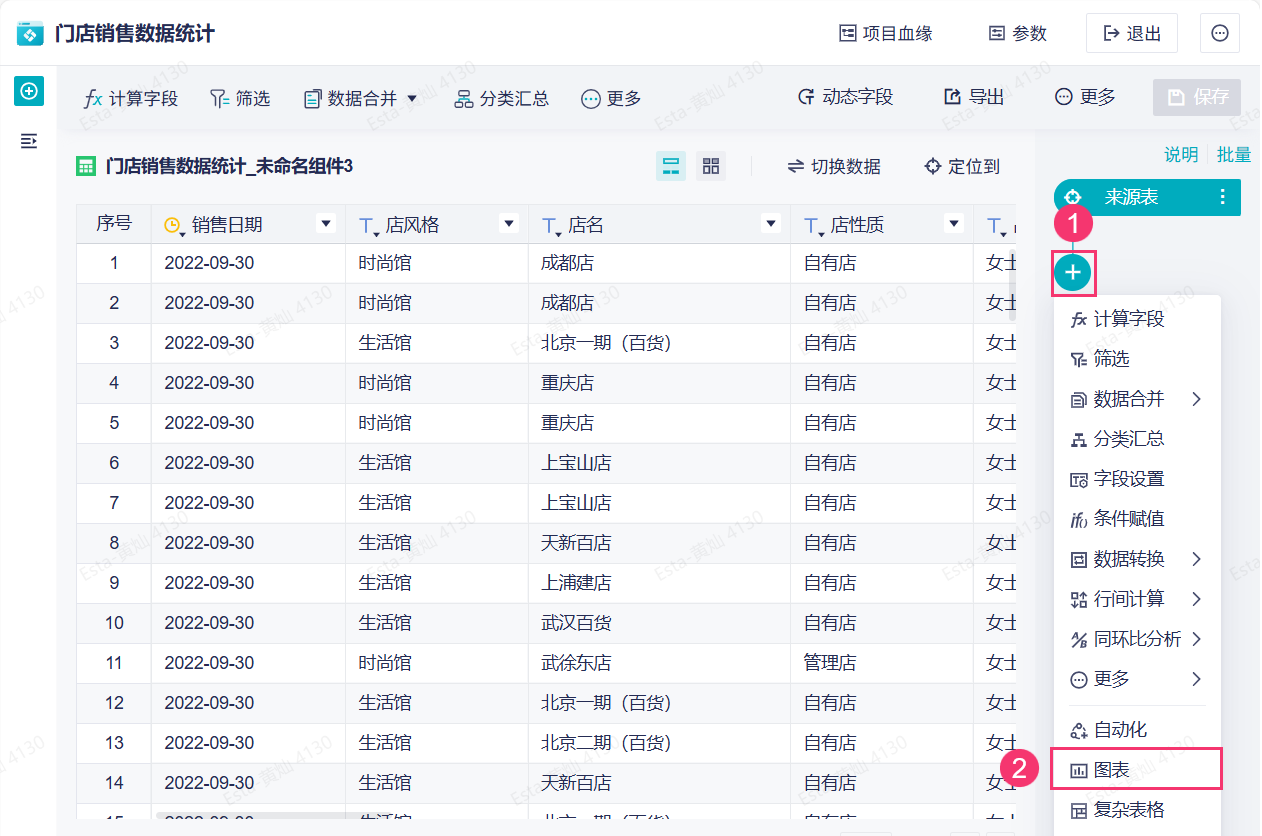Screen dimensions: 1262x836
Task: Switch to the grid card-view toggle
Action: pos(711,166)
